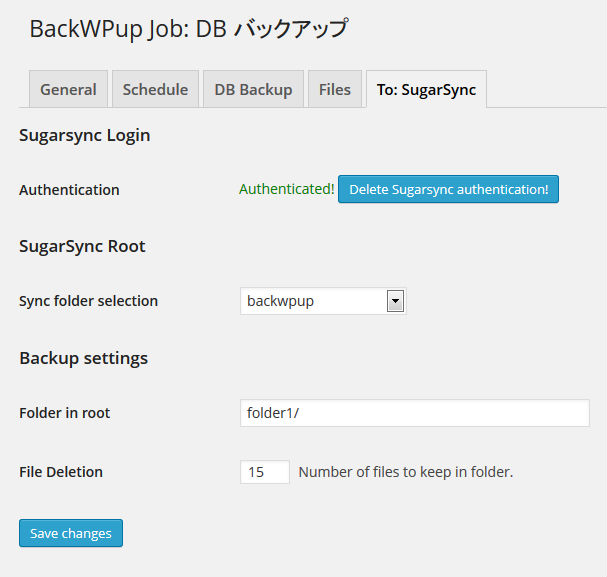Click 'Number of files to keep in folder.' text
607x577 pixels.
tap(406, 472)
